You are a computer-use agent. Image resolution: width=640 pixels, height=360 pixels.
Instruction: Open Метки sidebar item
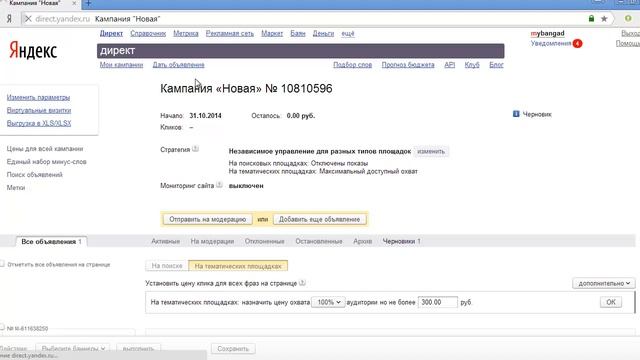click(x=16, y=188)
